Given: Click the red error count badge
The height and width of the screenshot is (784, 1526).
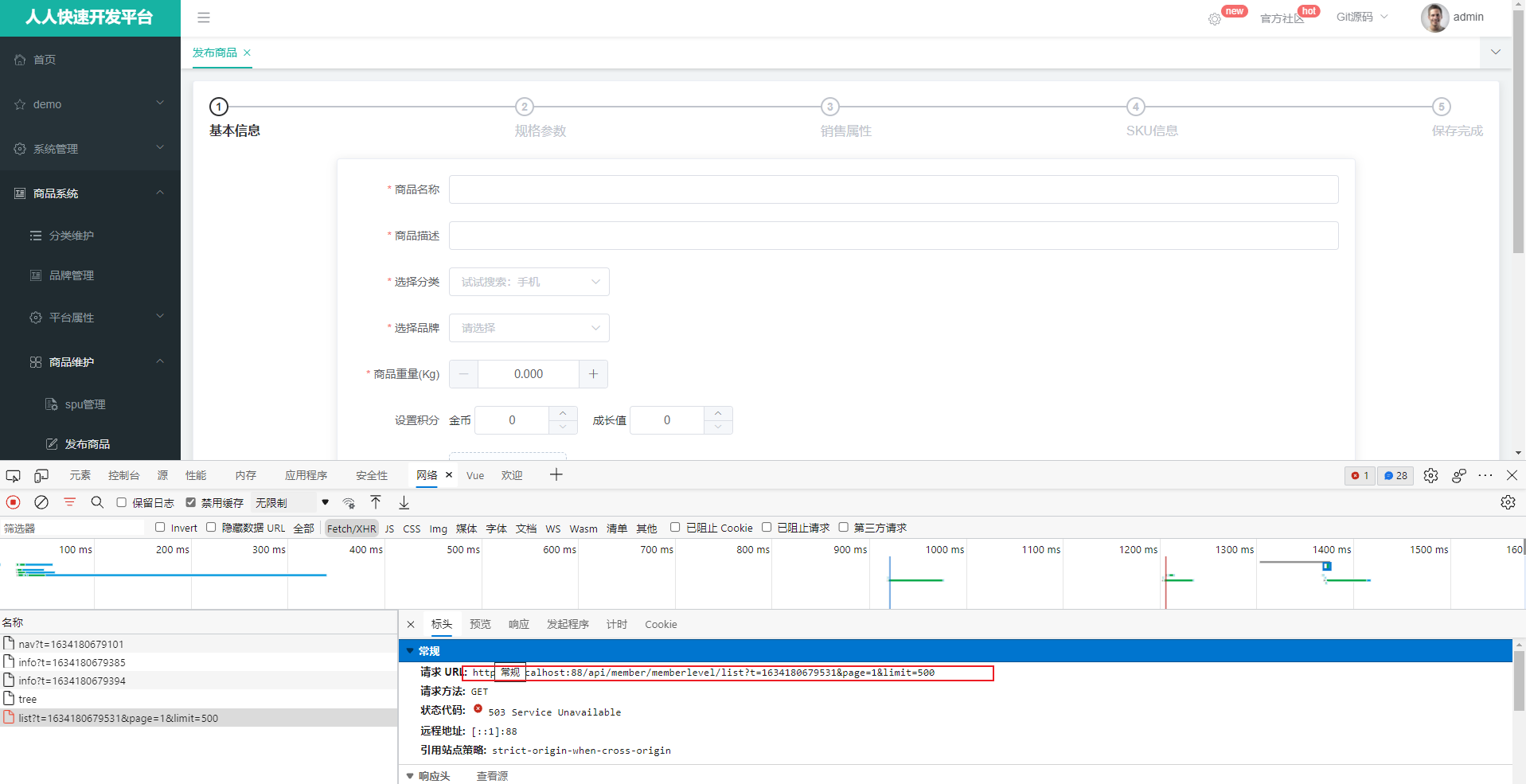Looking at the screenshot, I should 1360,475.
